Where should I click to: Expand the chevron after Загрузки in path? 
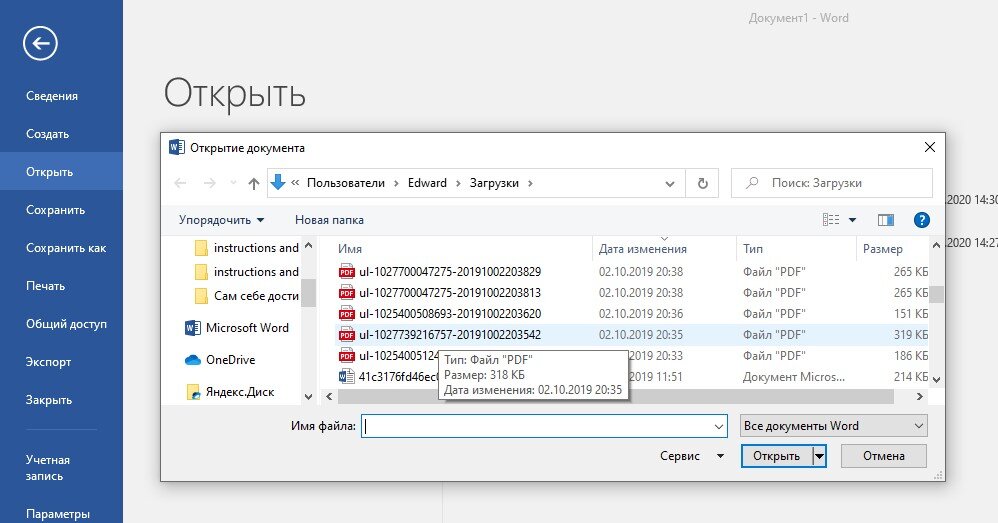pyautogui.click(x=530, y=183)
